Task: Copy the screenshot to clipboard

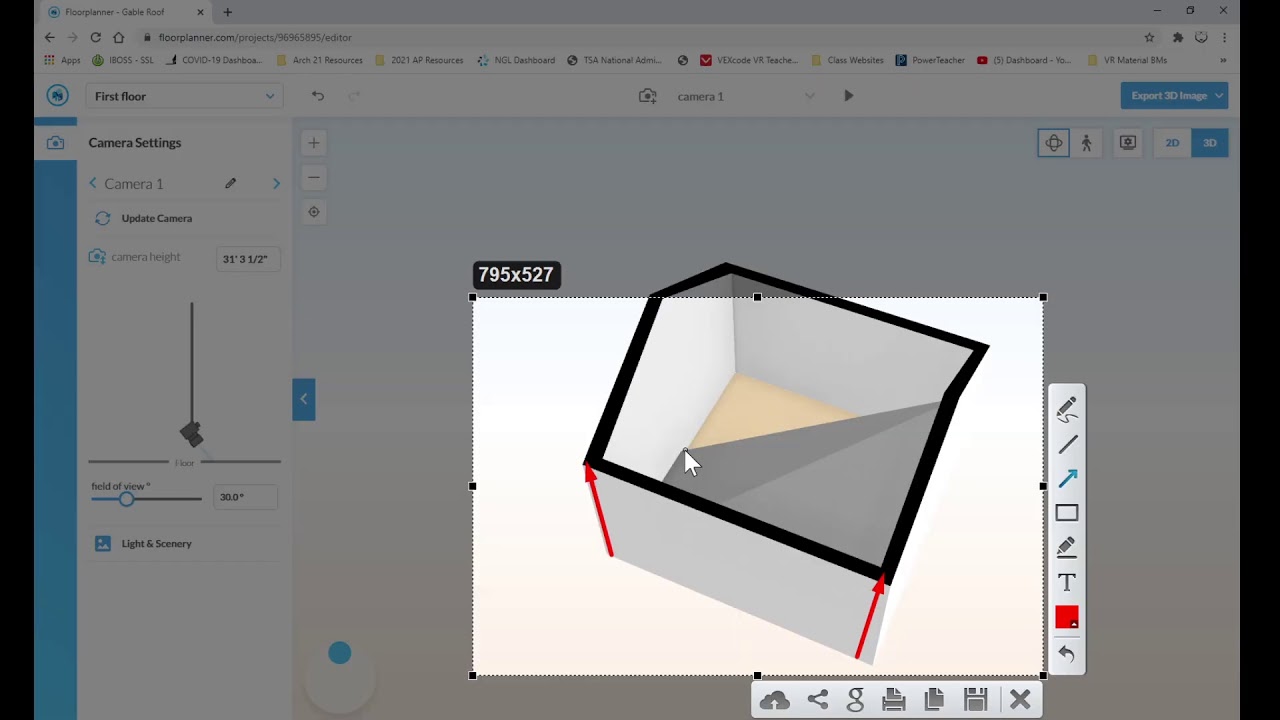Action: [x=934, y=700]
